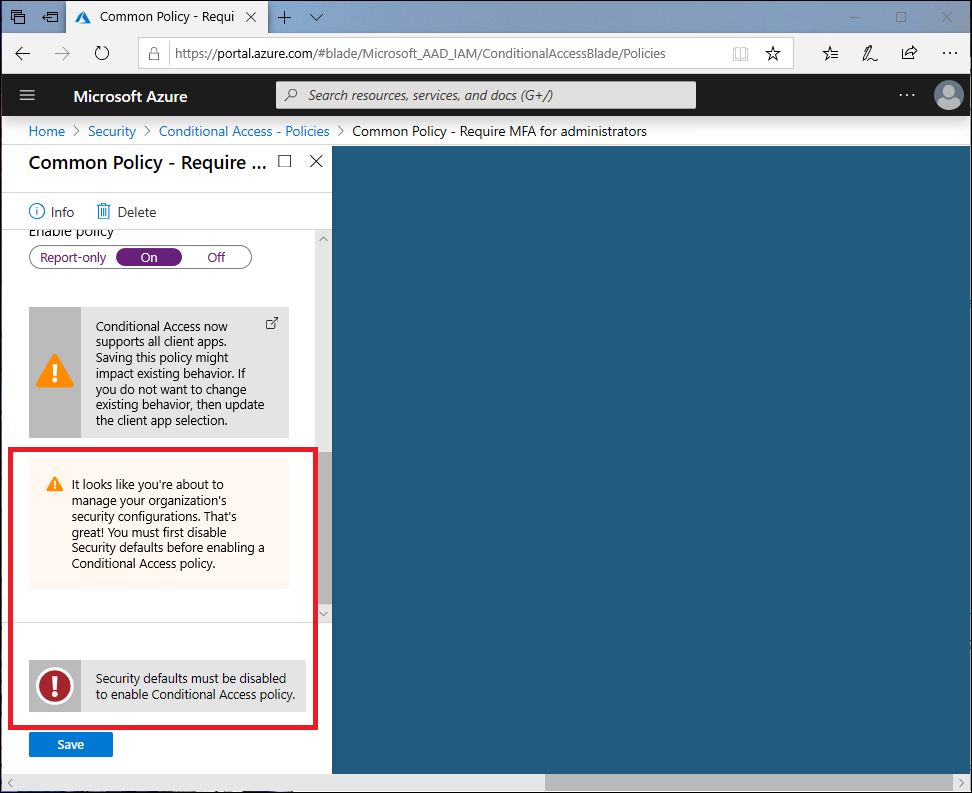
Task: Open the tab list chevron dropdown
Action: click(316, 17)
